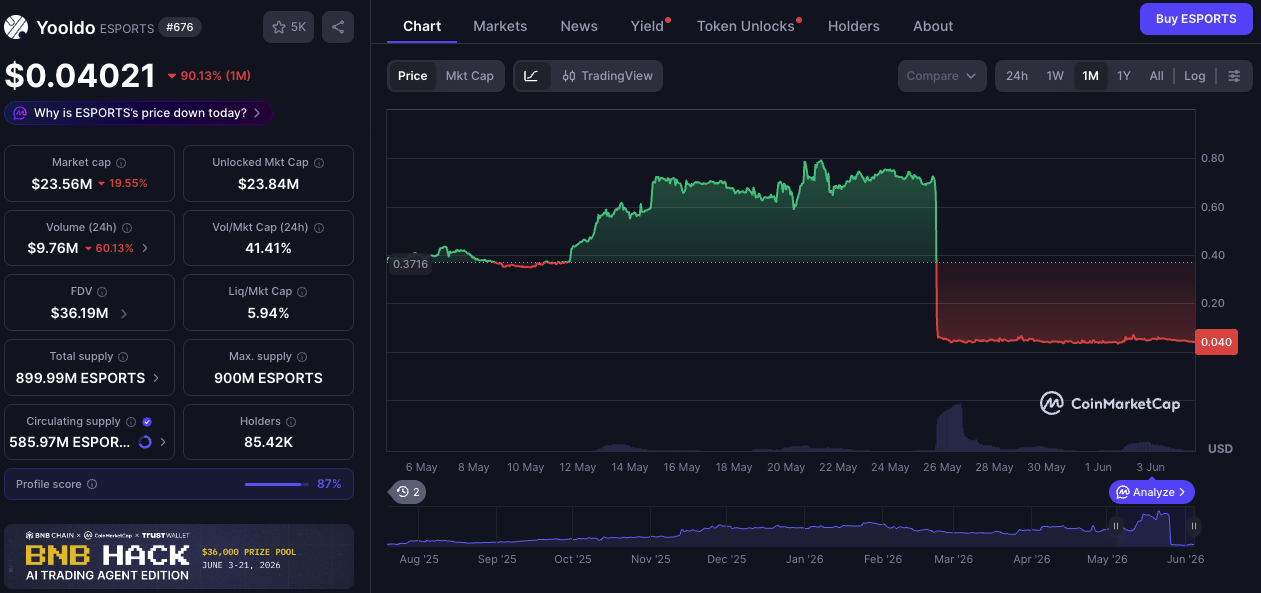Screen dimensions: 1261x593
Task: Click the left range handle on mini timeline
Action: tap(1116, 526)
